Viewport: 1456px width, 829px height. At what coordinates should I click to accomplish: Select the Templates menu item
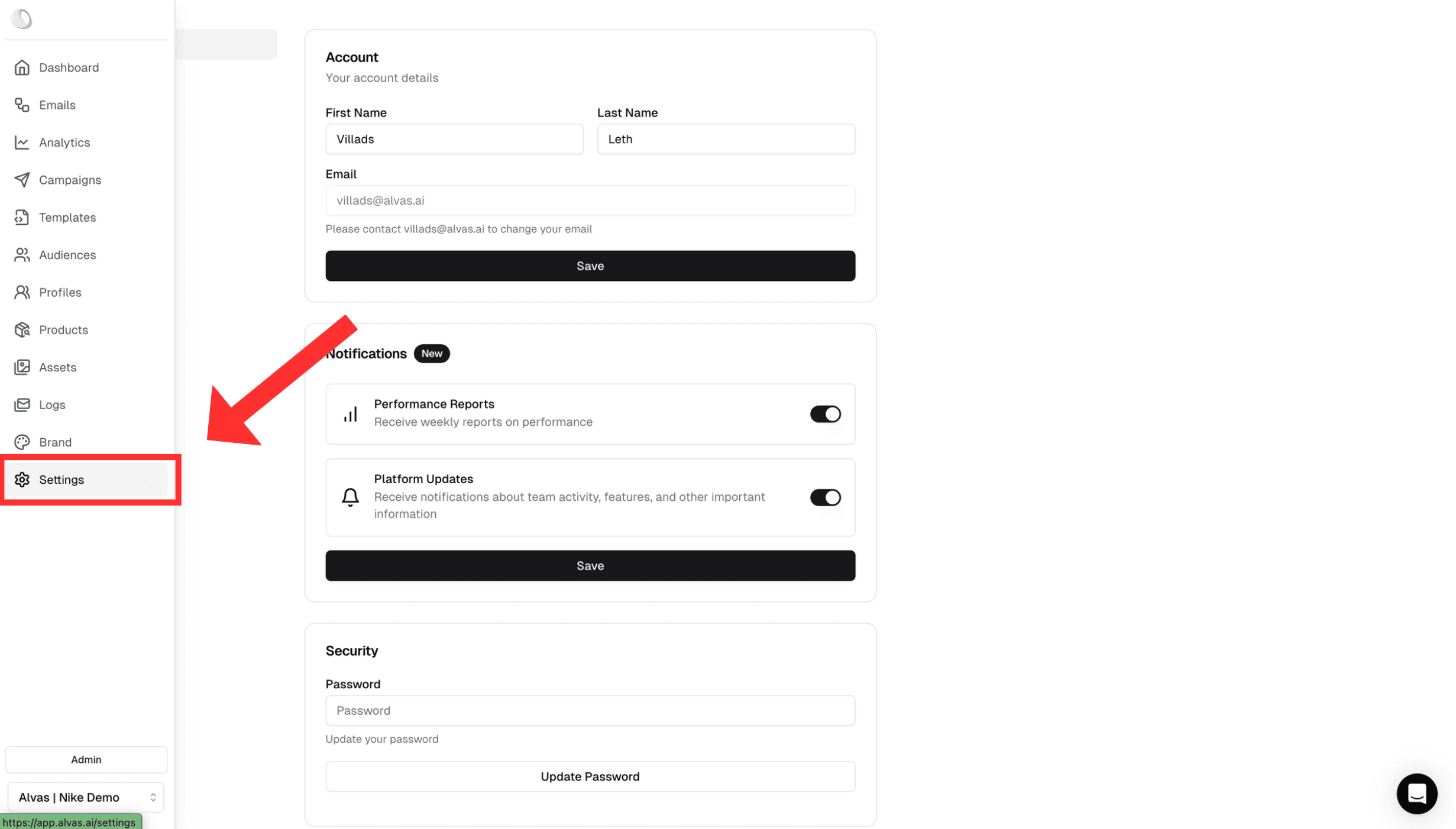click(x=67, y=217)
